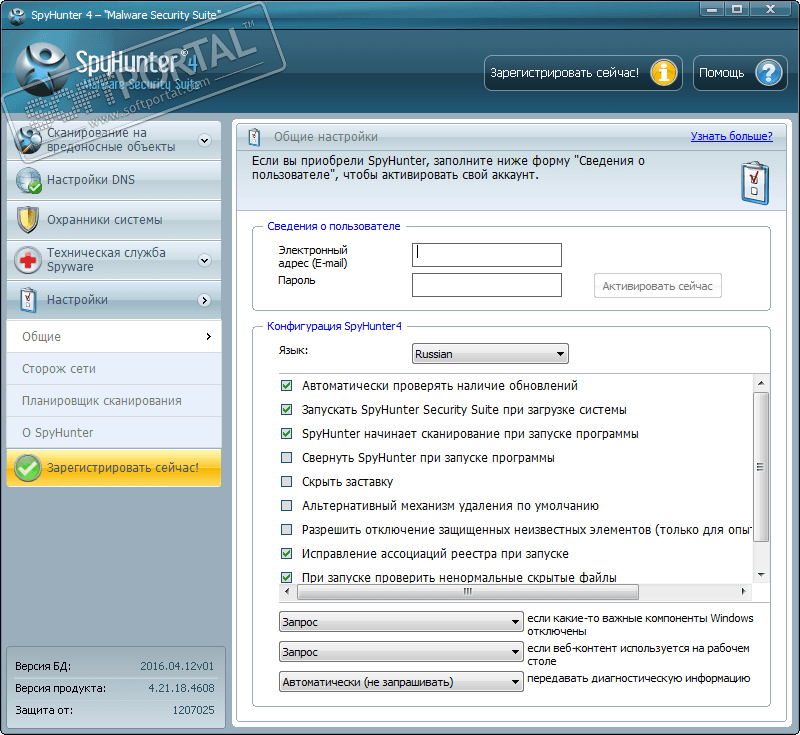Image resolution: width=800 pixels, height=735 pixels.
Task: Select the Общие settings submenu
Action: click(x=114, y=337)
